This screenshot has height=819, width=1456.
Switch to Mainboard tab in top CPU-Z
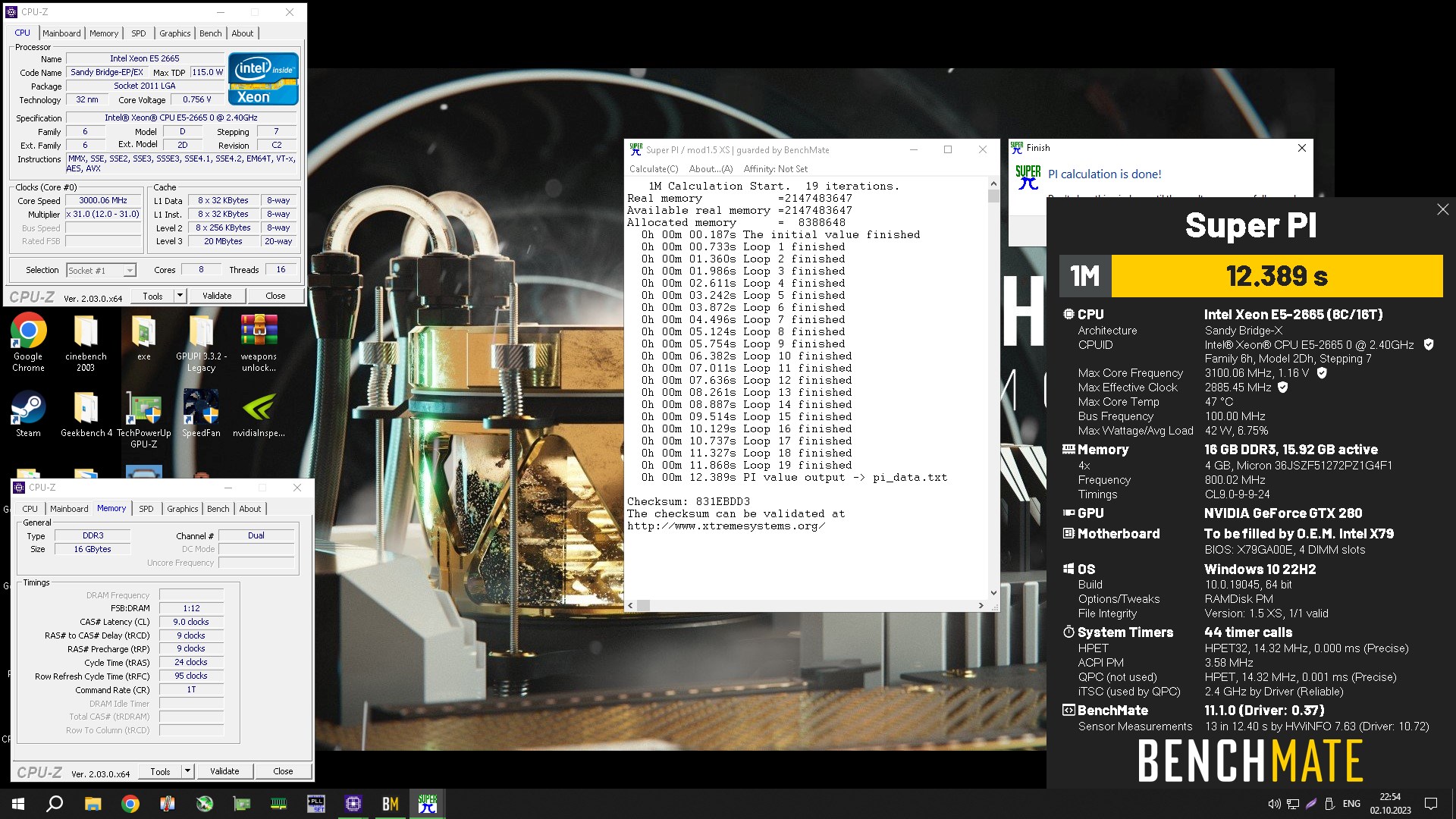[x=61, y=33]
